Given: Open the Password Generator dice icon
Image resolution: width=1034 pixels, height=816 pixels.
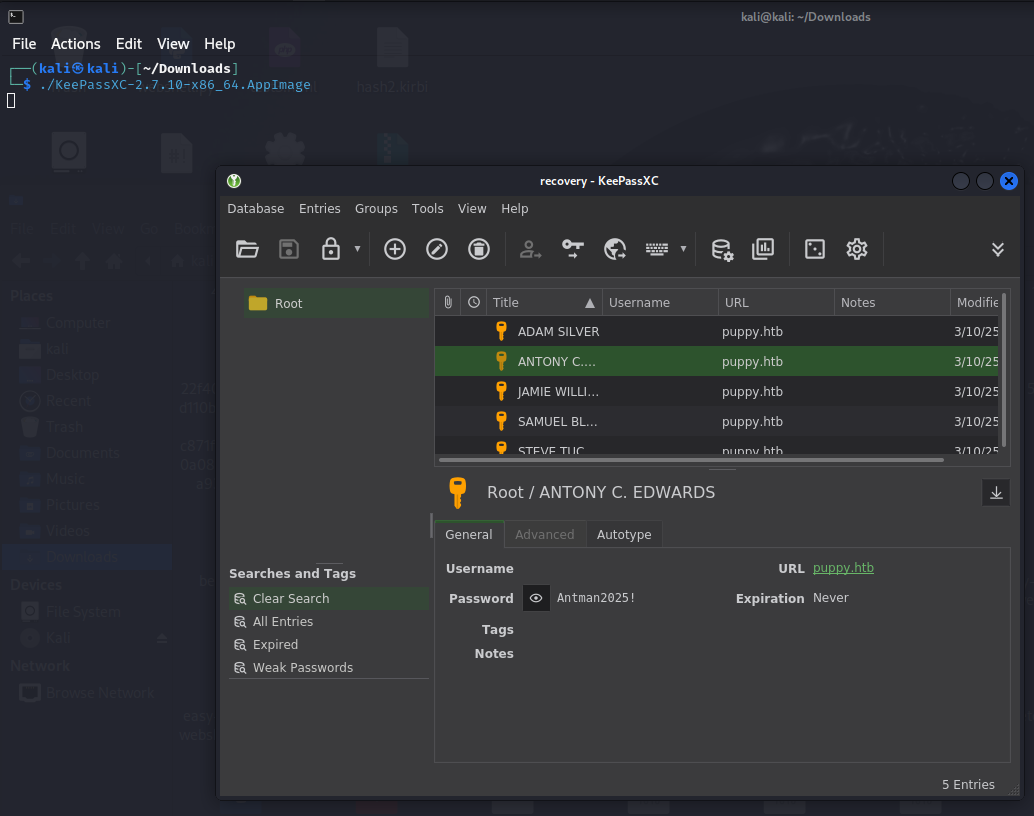Looking at the screenshot, I should (x=815, y=249).
